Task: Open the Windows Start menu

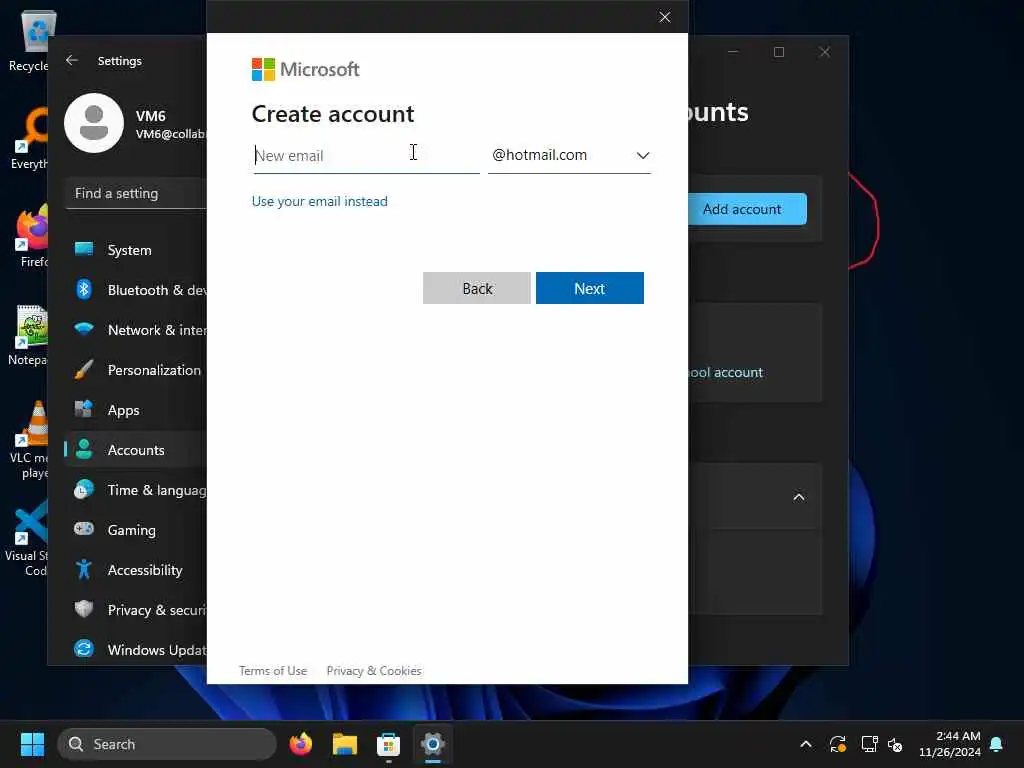Action: click(x=32, y=744)
